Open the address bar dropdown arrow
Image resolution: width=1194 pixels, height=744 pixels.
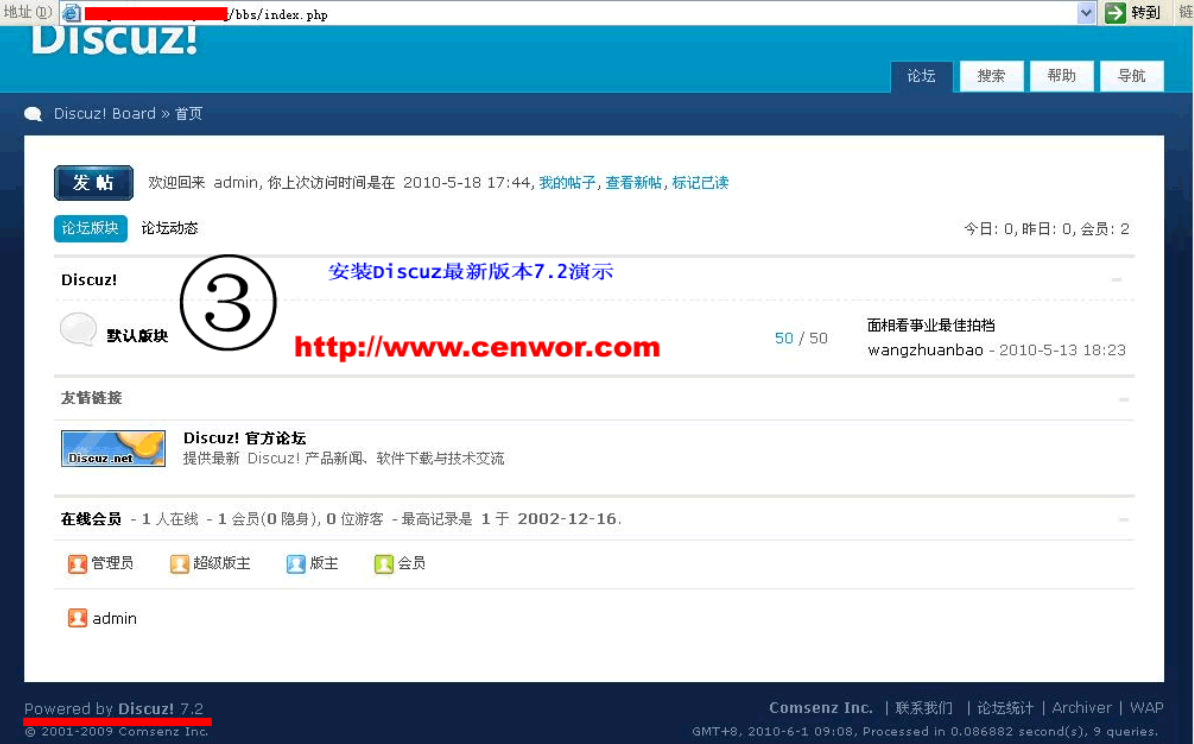pyautogui.click(x=1086, y=13)
